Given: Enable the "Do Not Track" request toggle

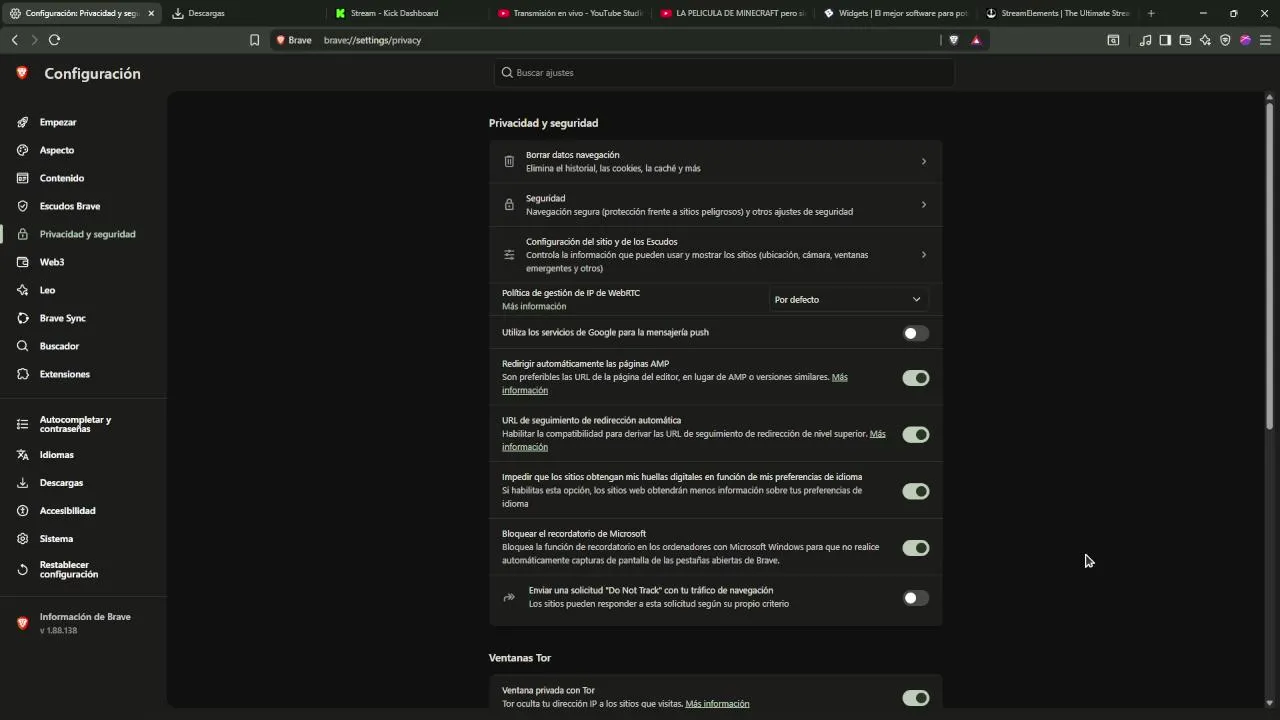Looking at the screenshot, I should coord(915,598).
